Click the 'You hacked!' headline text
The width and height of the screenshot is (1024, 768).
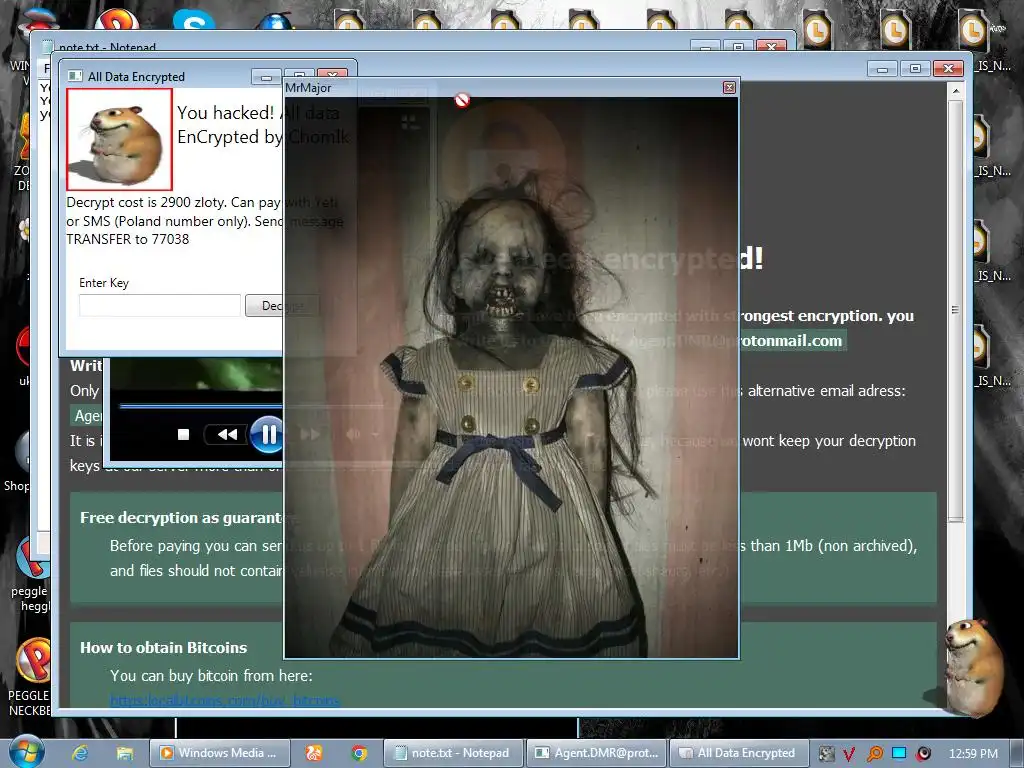point(225,113)
